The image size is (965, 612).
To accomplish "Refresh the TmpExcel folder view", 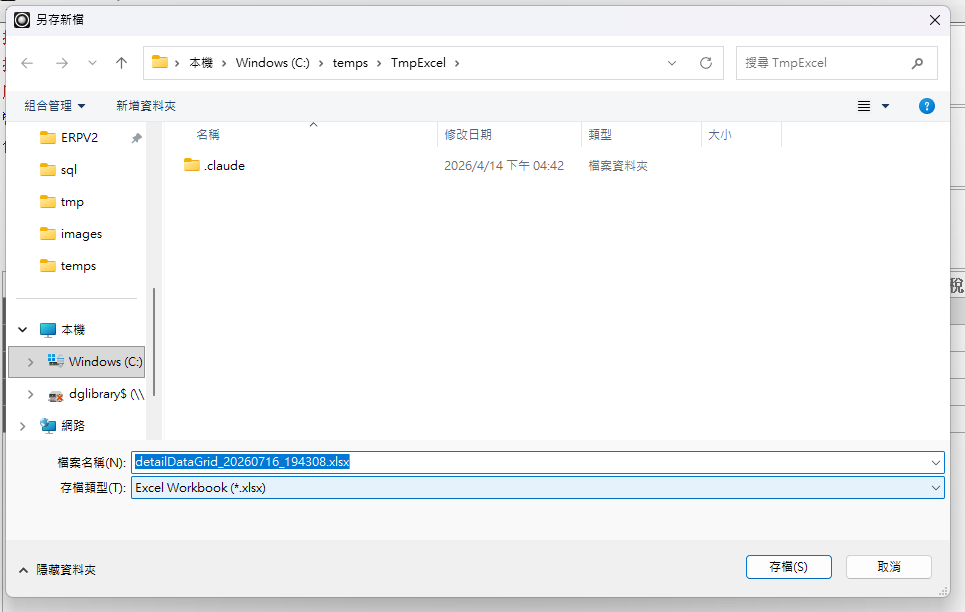I will pos(706,63).
